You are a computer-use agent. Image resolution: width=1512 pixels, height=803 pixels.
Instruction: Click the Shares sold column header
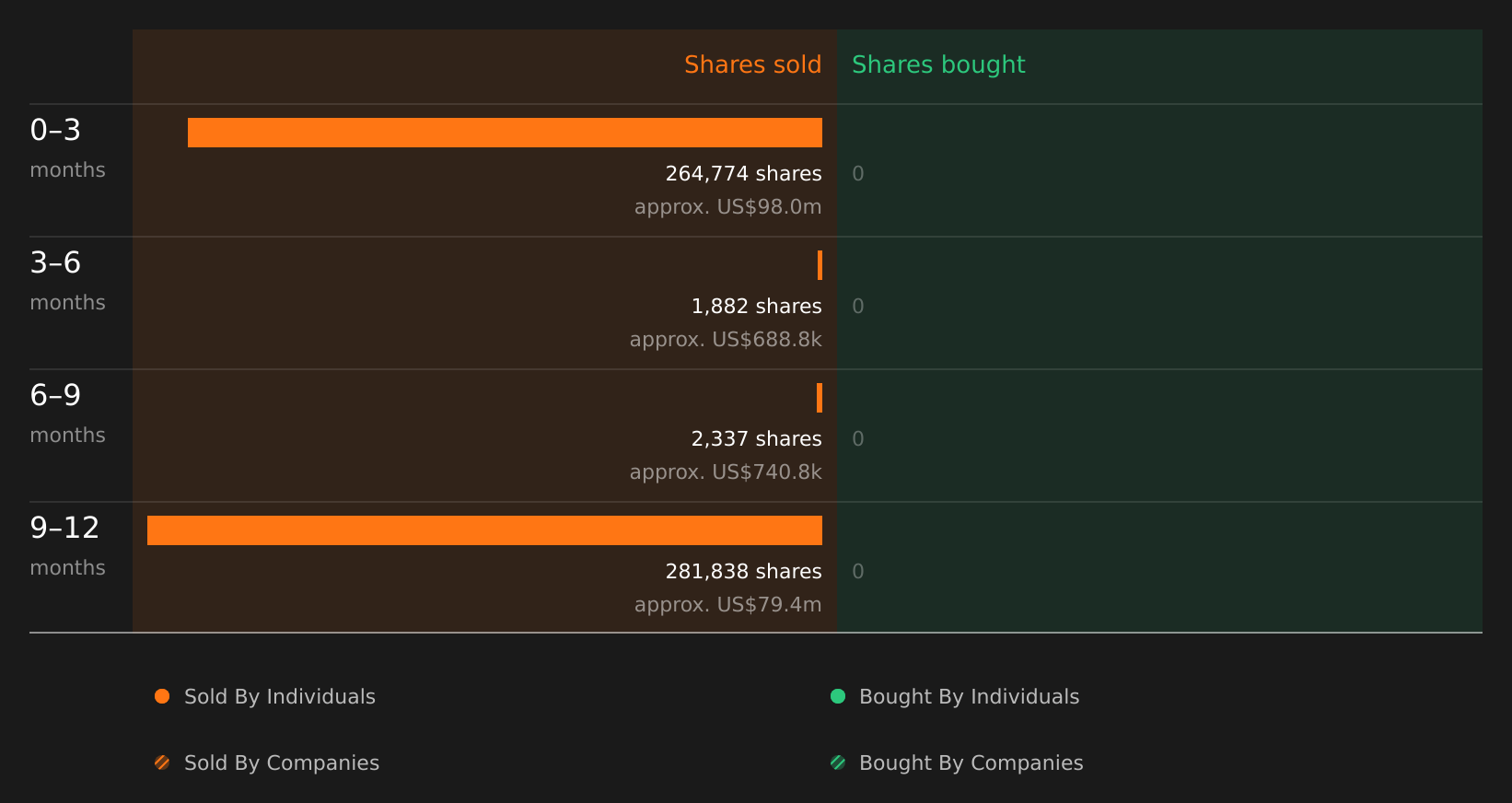pos(752,64)
